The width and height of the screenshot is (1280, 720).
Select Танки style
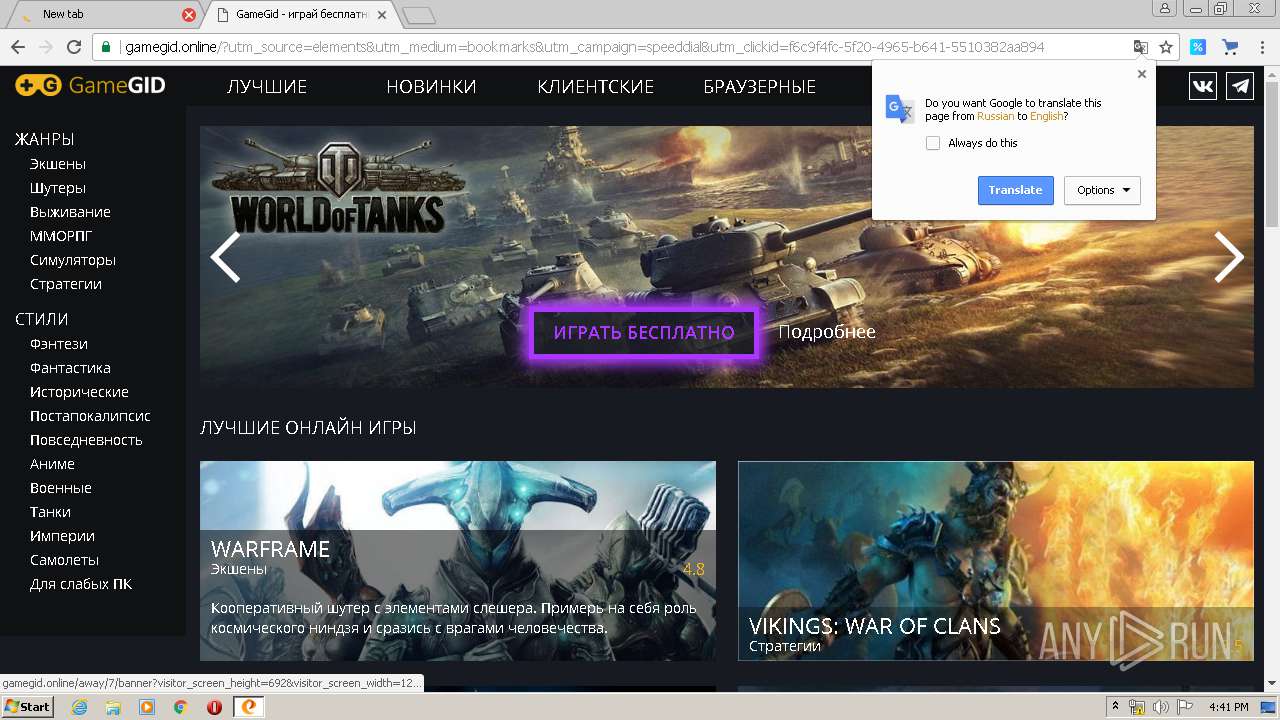(x=50, y=512)
